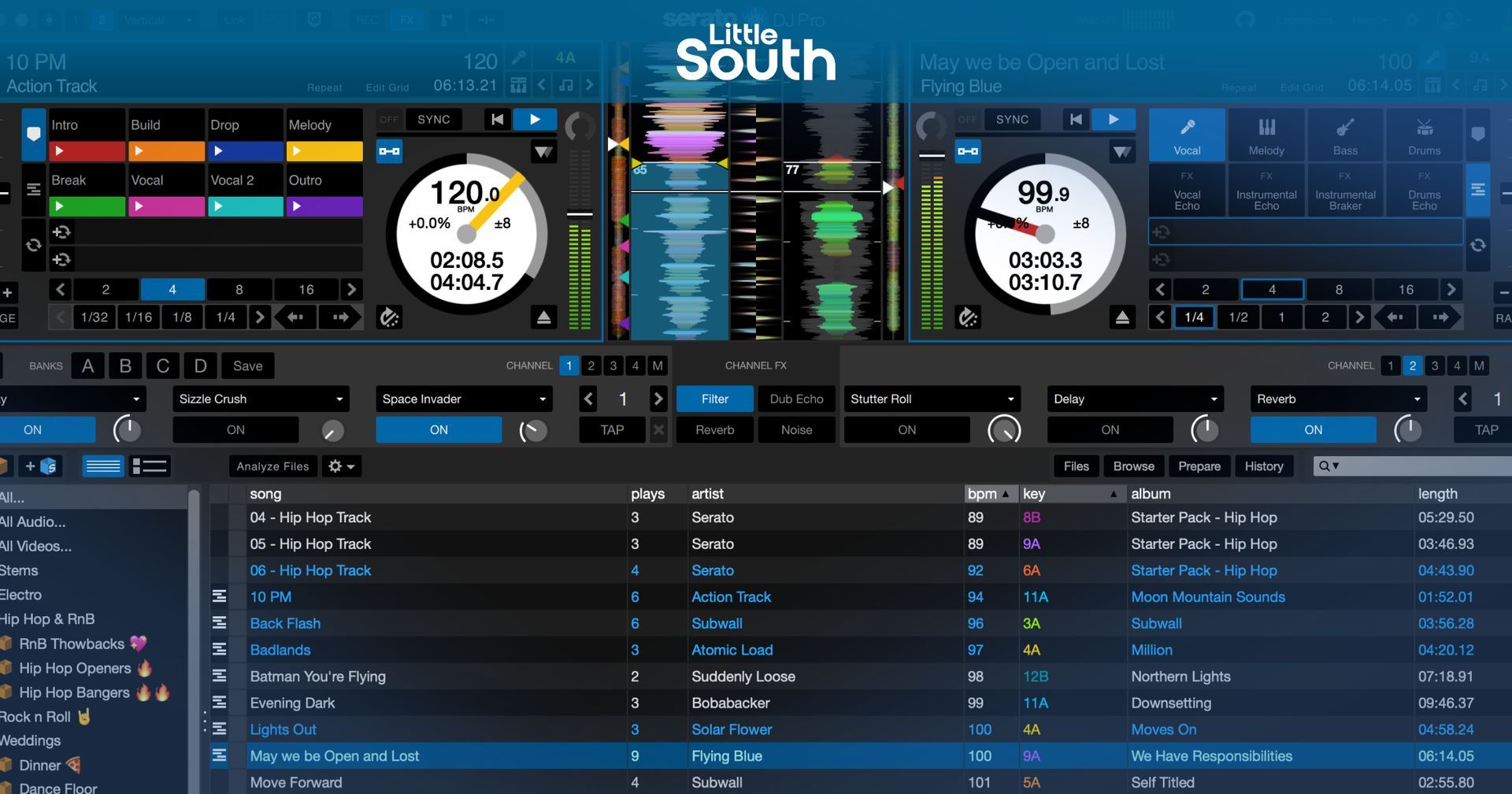Image resolution: width=1512 pixels, height=794 pixels.
Task: Clear the left FX tap tempo
Action: click(658, 430)
